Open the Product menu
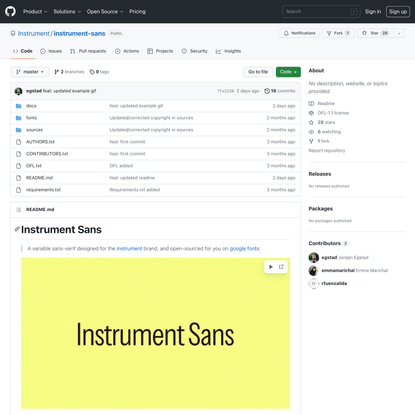The width and height of the screenshot is (415, 415). (35, 12)
